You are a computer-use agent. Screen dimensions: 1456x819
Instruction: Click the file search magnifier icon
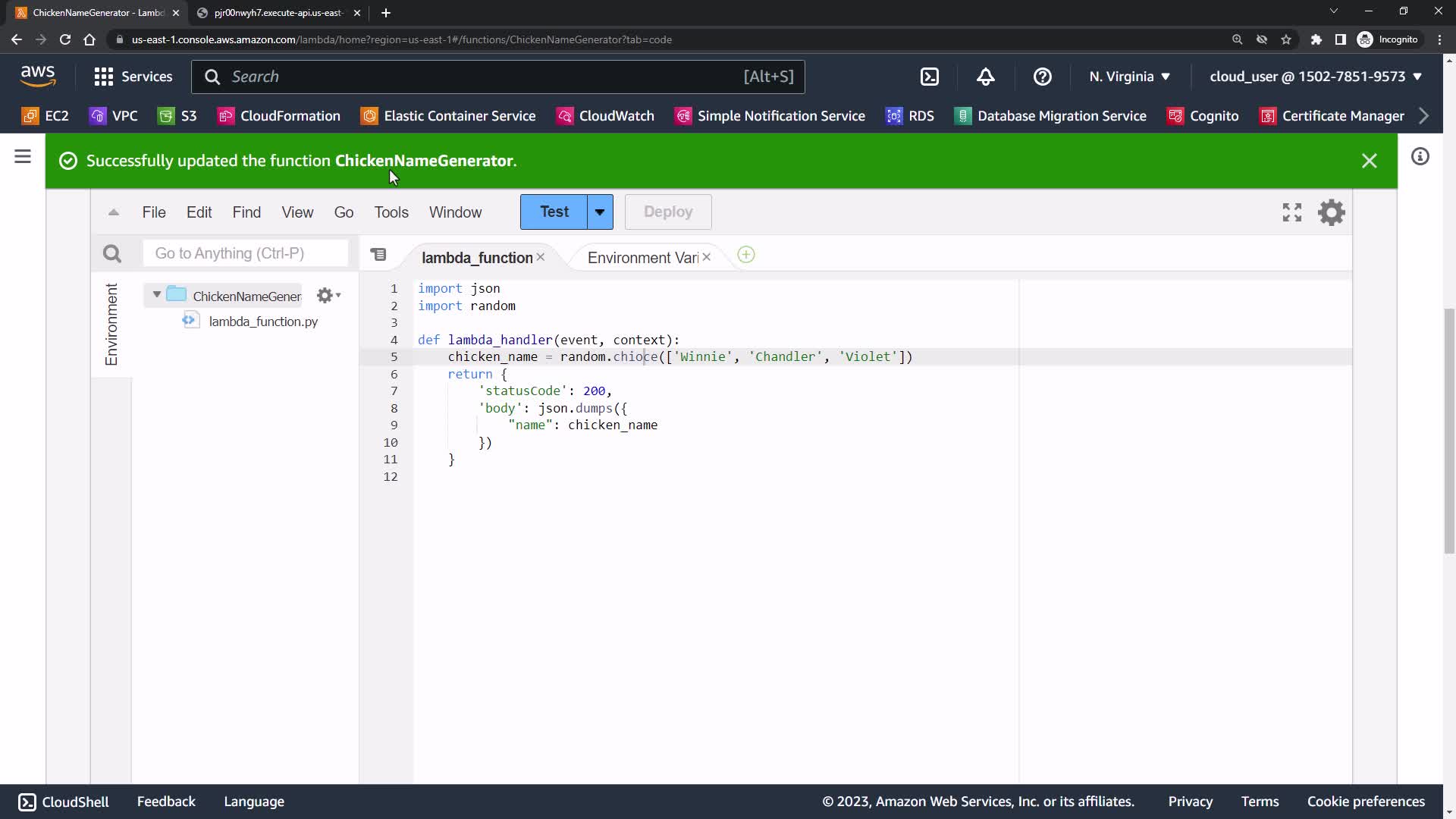pos(112,254)
